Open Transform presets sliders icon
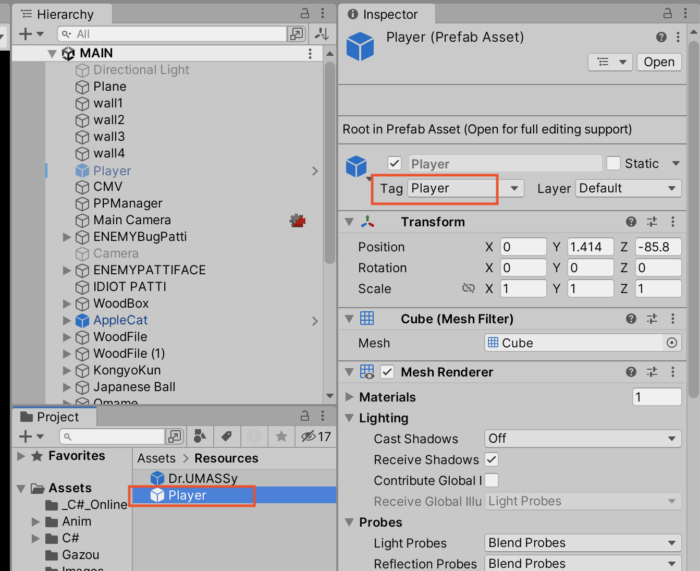 (652, 221)
